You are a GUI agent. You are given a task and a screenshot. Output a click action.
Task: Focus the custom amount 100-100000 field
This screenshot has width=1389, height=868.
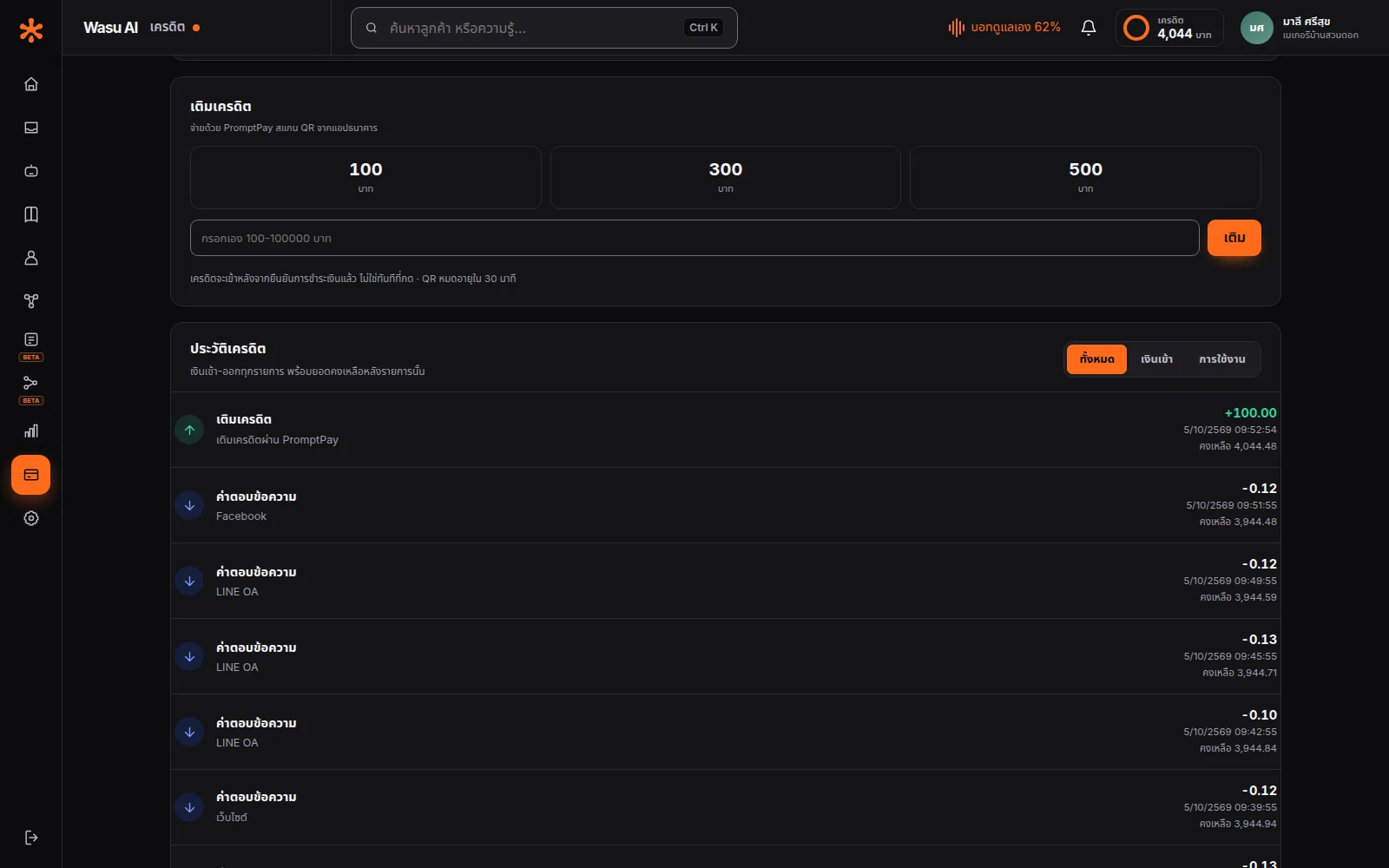pos(694,238)
